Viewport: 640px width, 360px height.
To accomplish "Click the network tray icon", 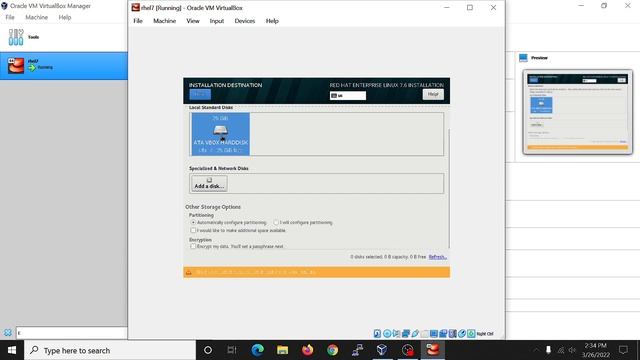I will point(561,350).
